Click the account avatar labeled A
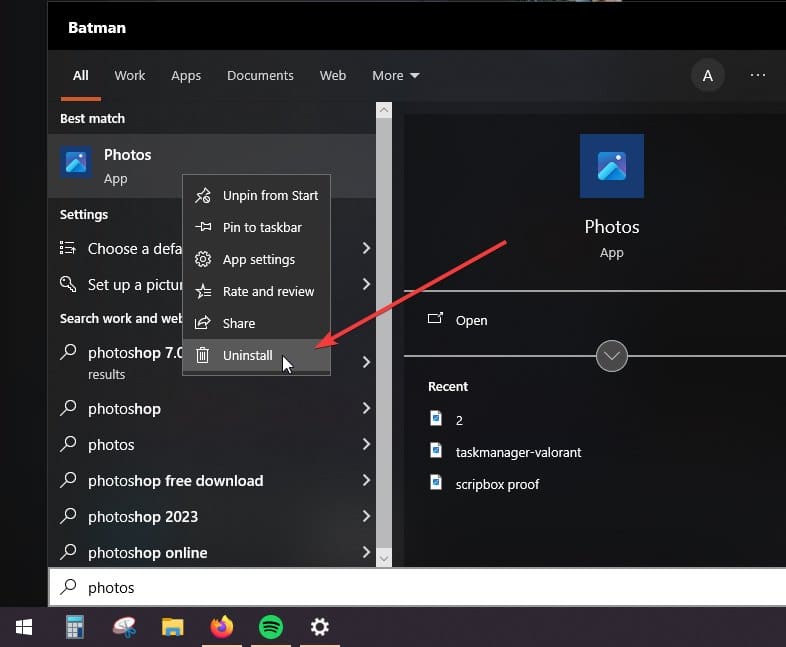 [x=707, y=76]
